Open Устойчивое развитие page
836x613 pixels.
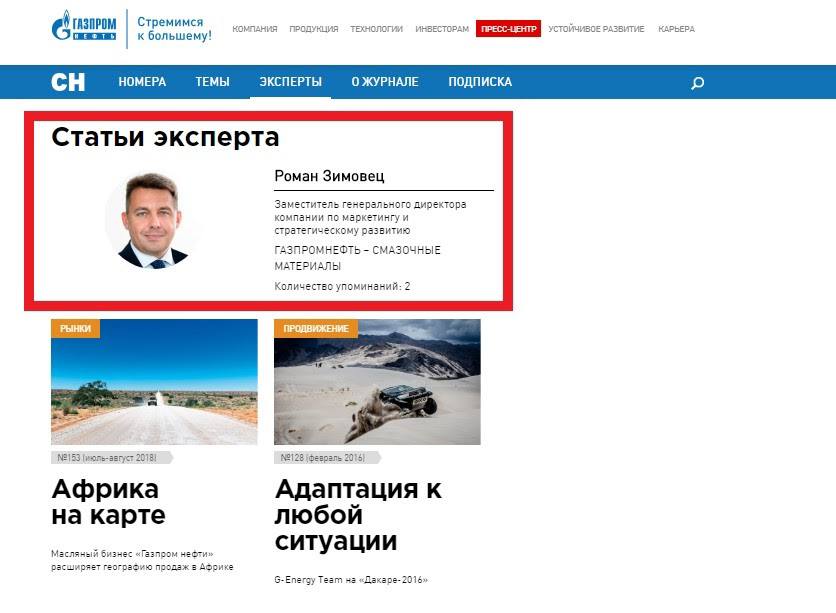(596, 29)
